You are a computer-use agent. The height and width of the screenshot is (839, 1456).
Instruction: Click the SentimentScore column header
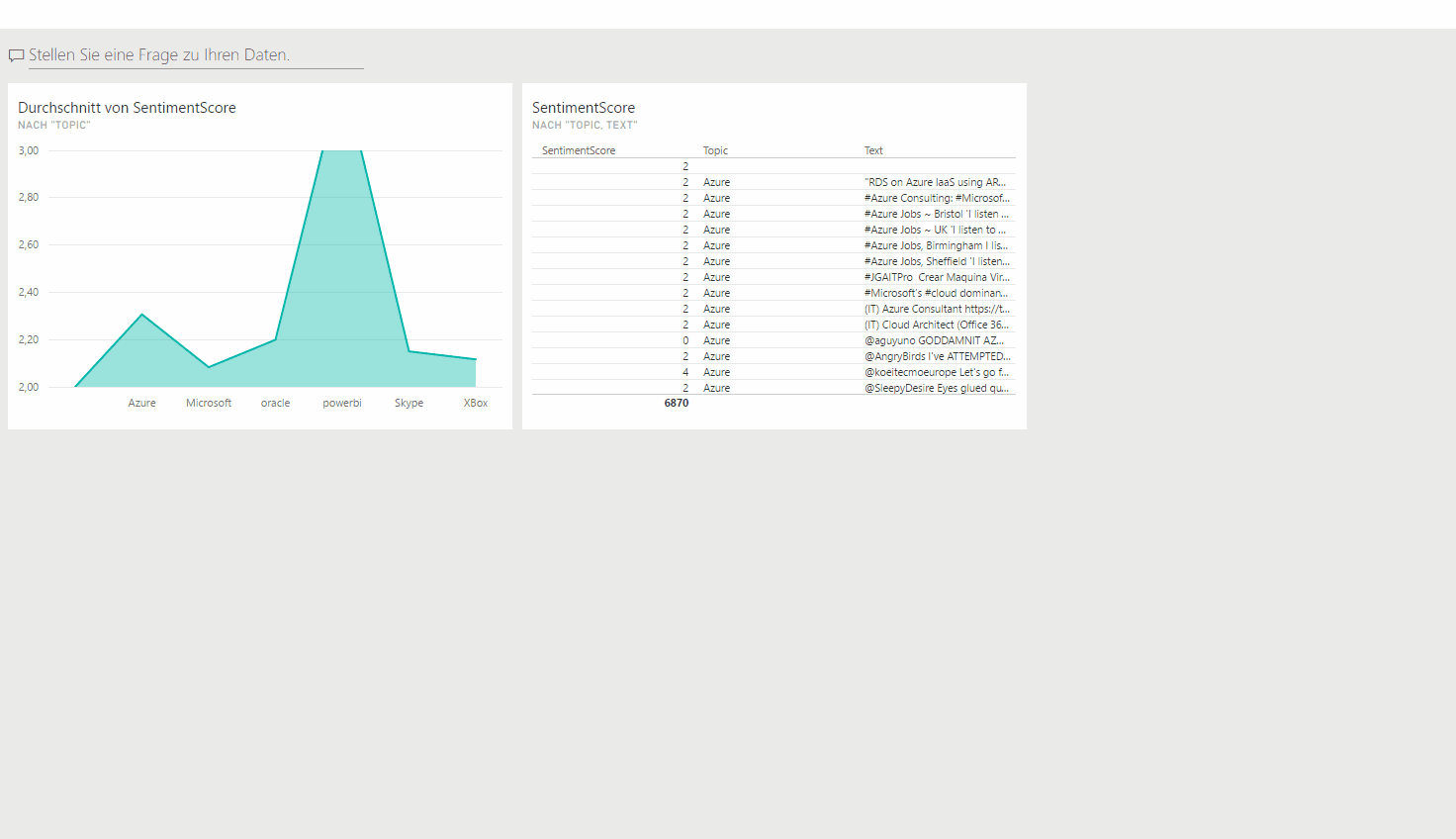click(x=579, y=151)
